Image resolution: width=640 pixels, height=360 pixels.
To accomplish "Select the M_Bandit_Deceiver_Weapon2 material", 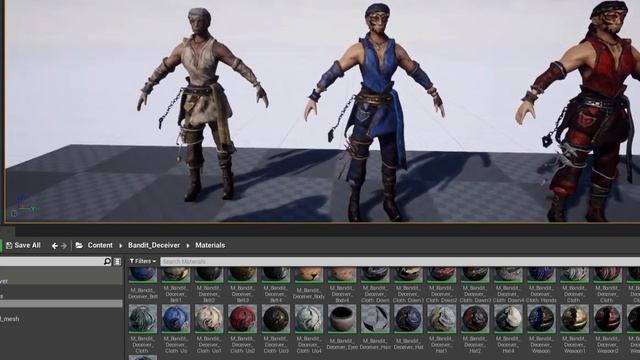I will coord(607,329).
